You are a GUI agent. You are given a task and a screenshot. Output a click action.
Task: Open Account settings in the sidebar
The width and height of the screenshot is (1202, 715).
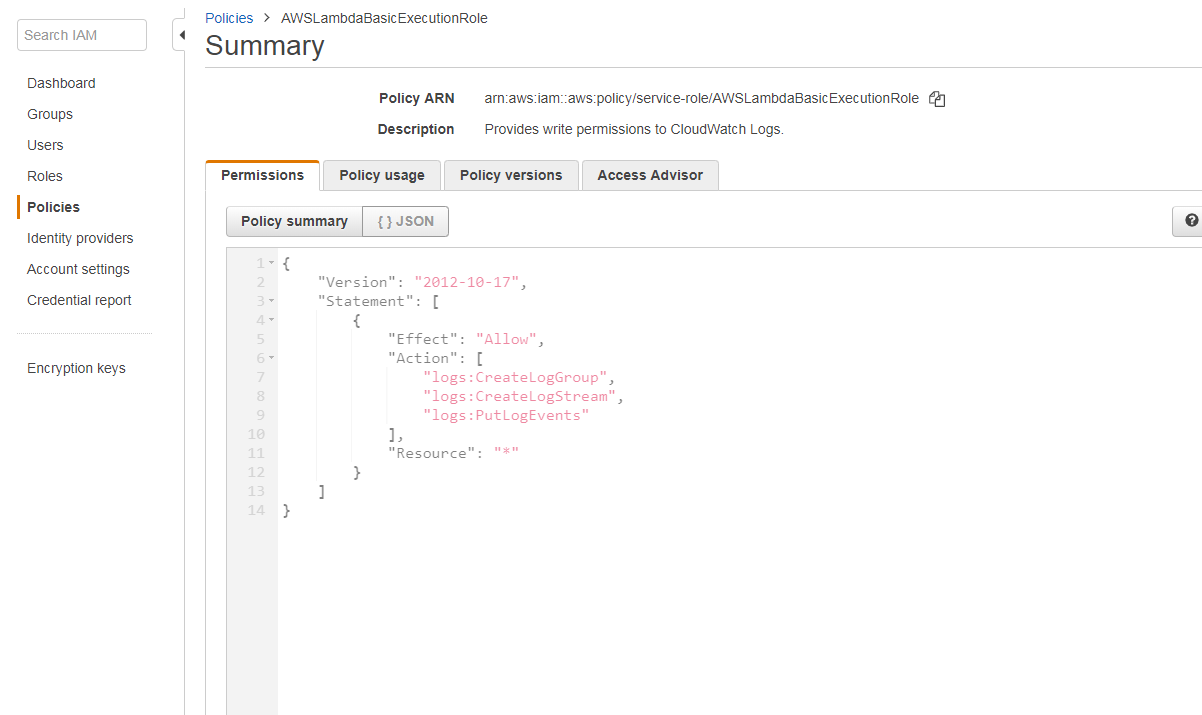point(78,269)
